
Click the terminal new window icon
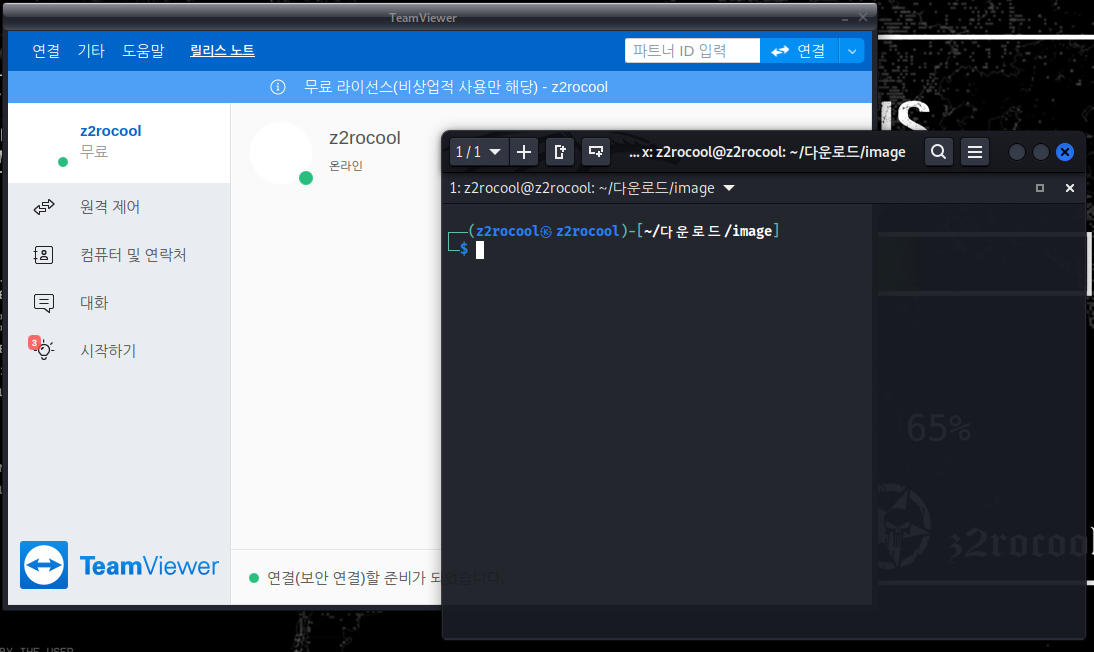coord(596,152)
